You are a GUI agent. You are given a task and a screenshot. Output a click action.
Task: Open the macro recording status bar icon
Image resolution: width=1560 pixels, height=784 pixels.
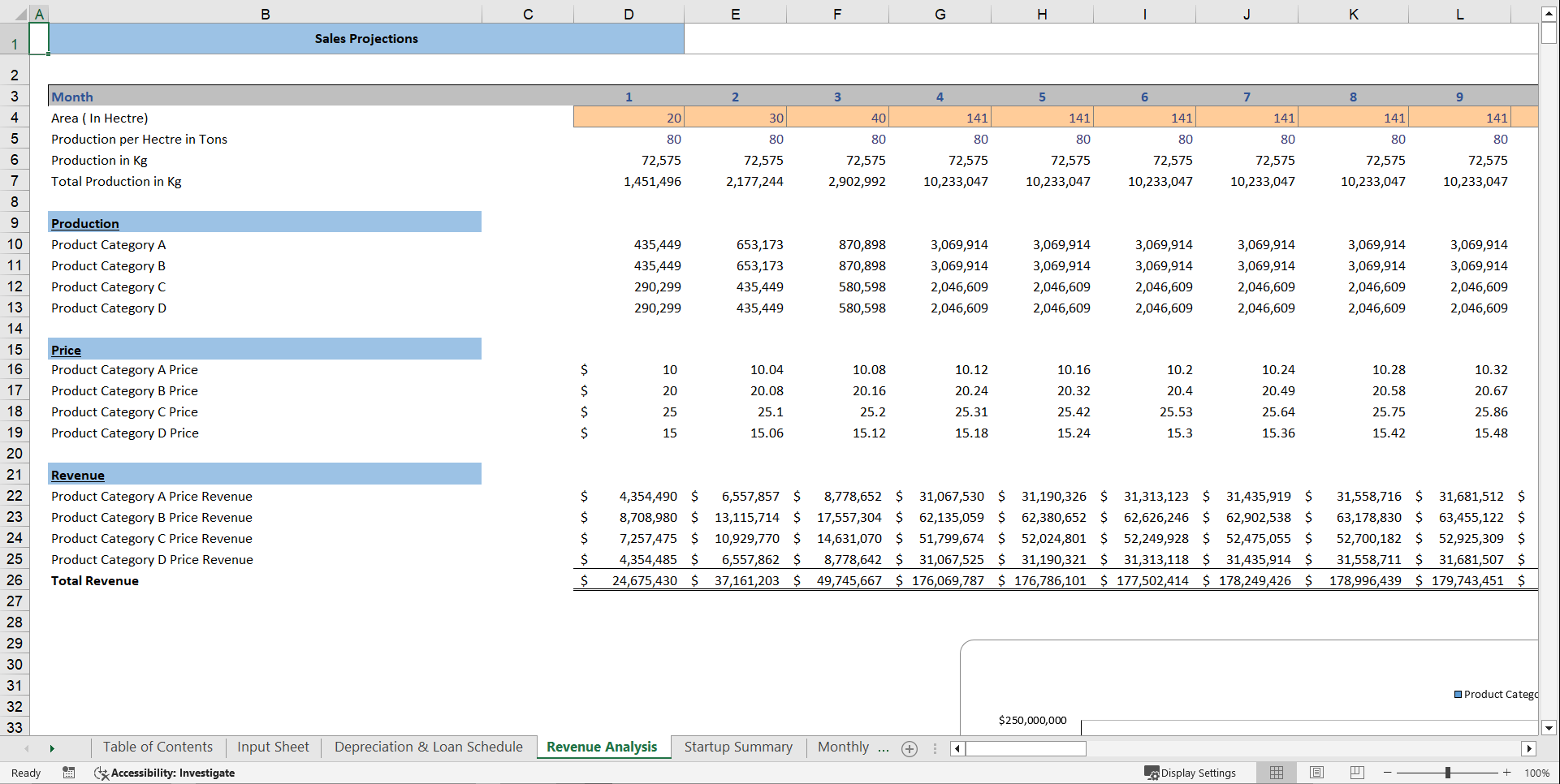coord(69,773)
